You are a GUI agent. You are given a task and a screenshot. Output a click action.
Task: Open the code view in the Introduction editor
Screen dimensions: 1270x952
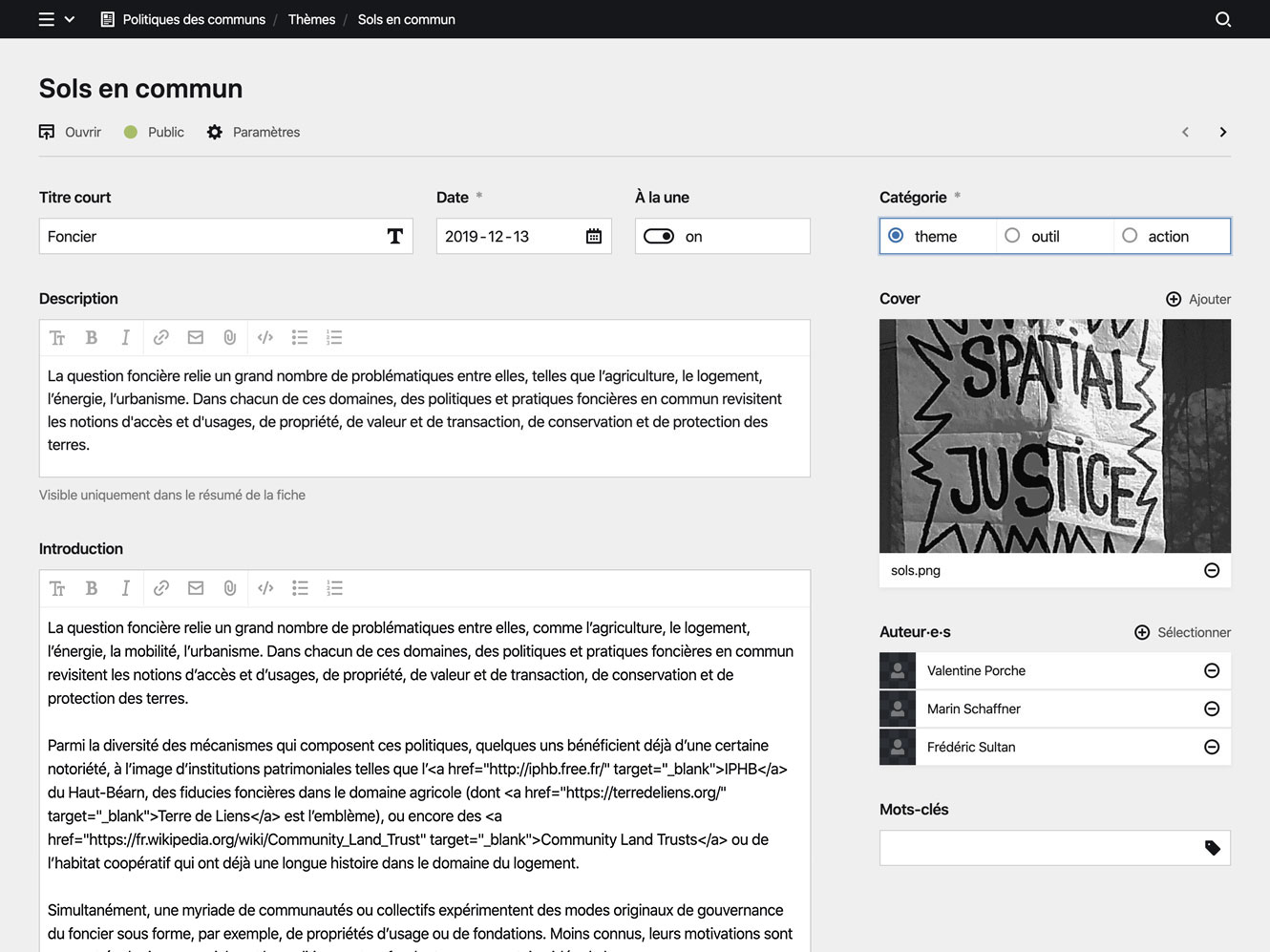[265, 588]
